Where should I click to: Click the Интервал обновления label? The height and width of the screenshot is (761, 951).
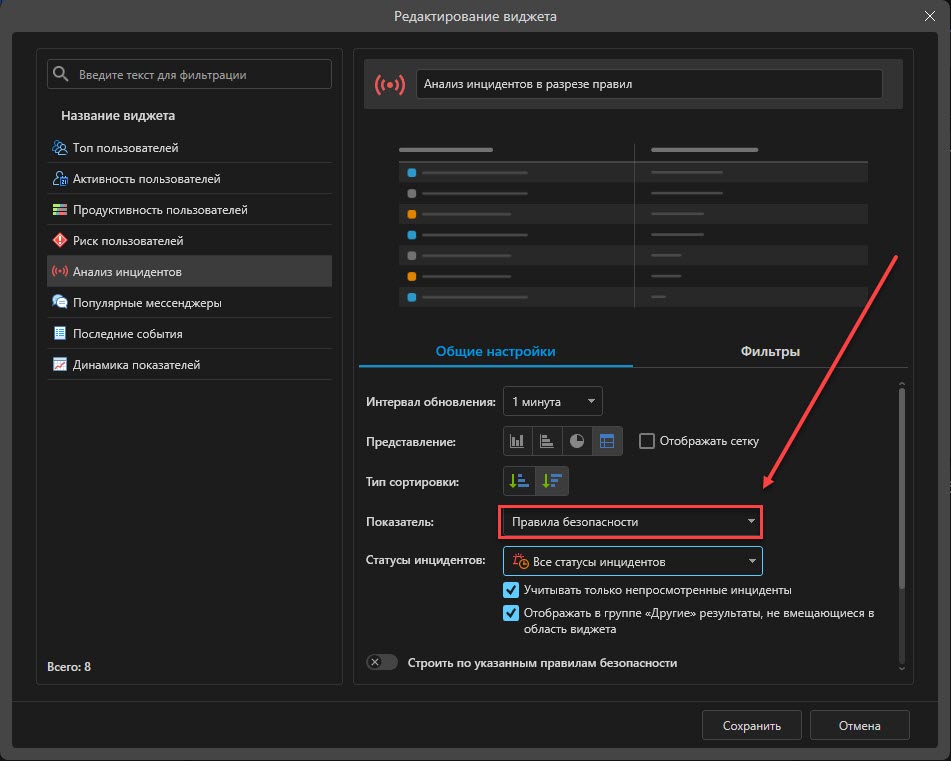click(x=431, y=402)
